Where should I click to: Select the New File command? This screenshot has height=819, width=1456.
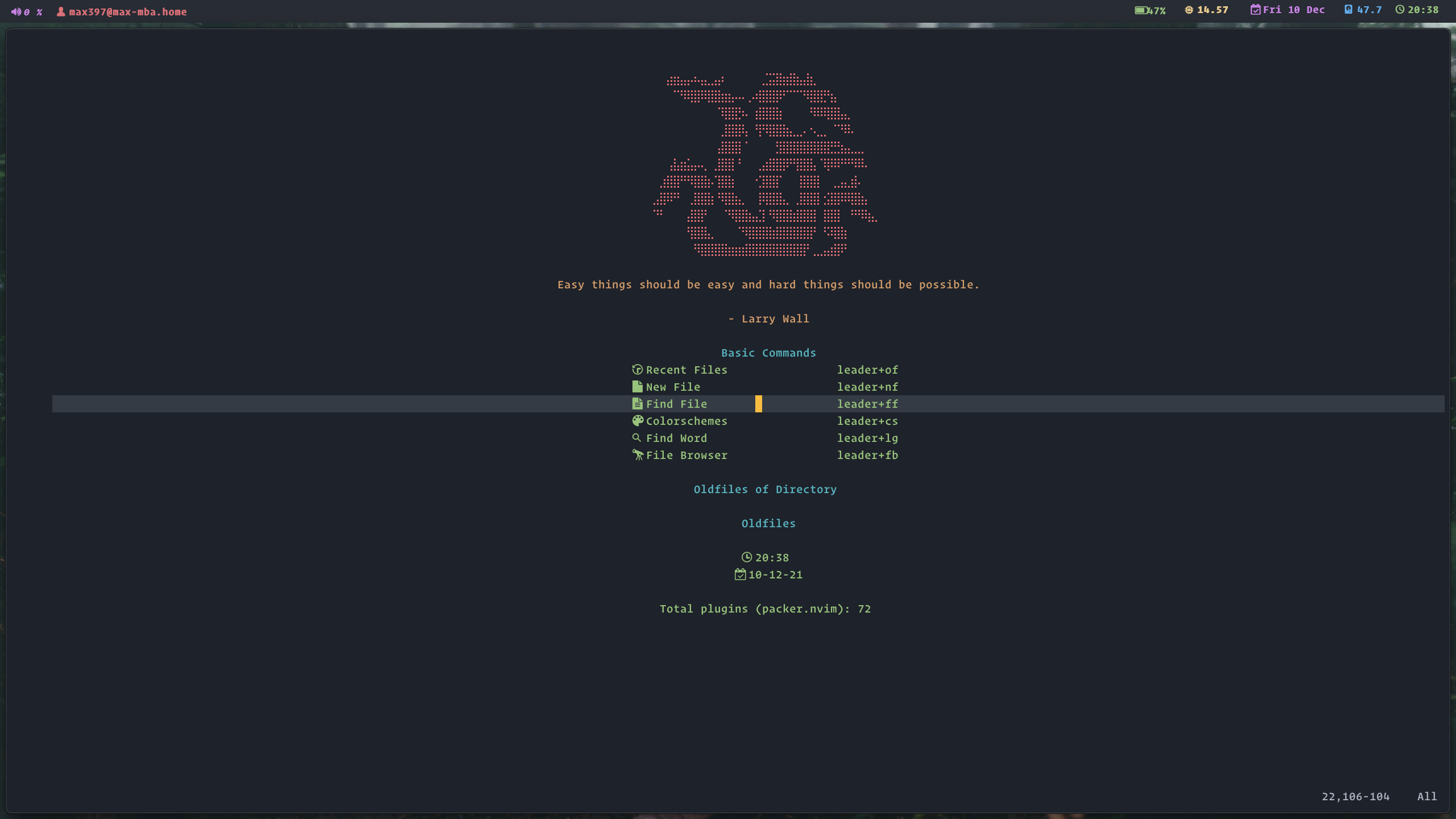tap(673, 387)
